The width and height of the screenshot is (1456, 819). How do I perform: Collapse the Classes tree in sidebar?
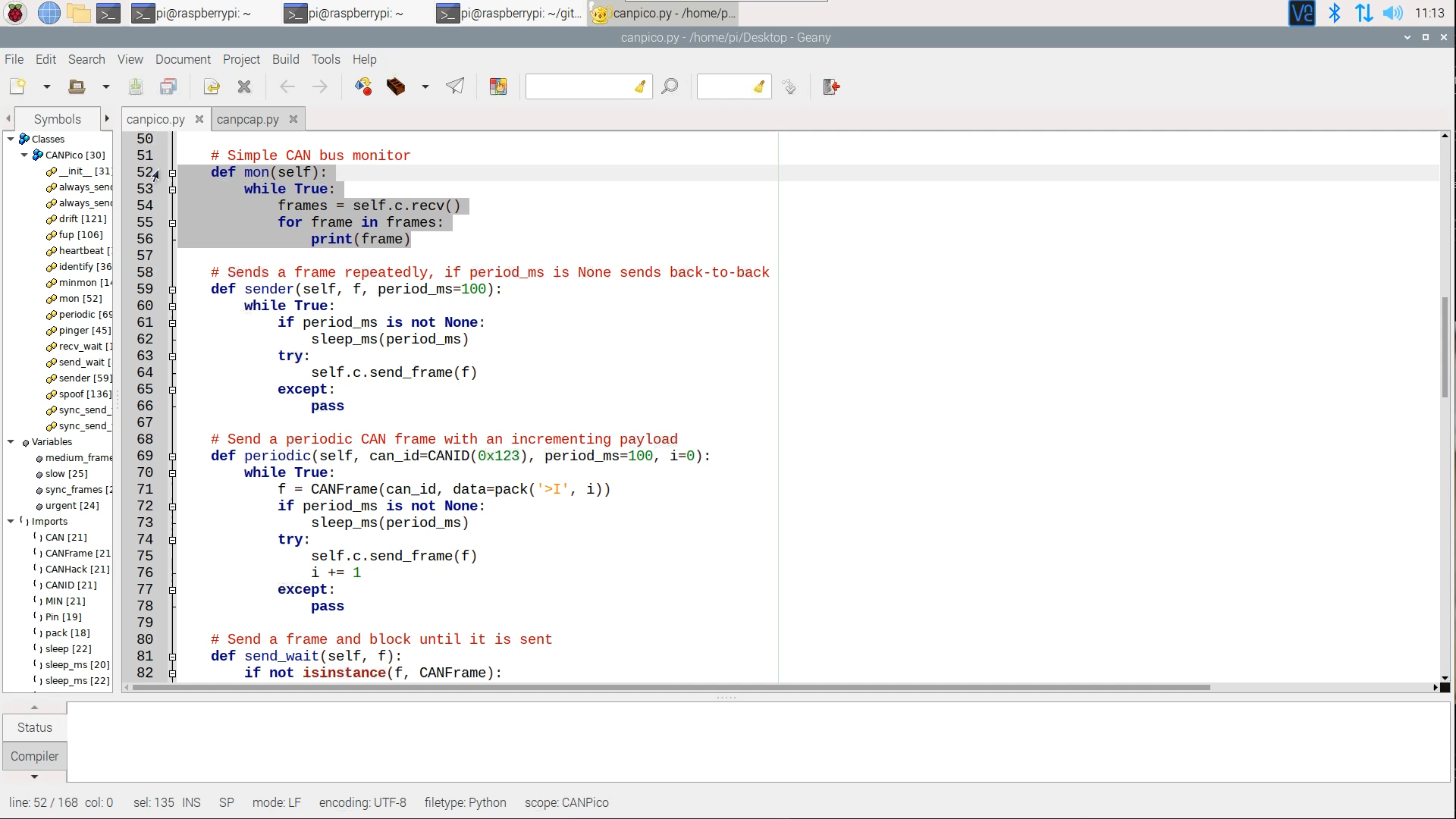10,139
